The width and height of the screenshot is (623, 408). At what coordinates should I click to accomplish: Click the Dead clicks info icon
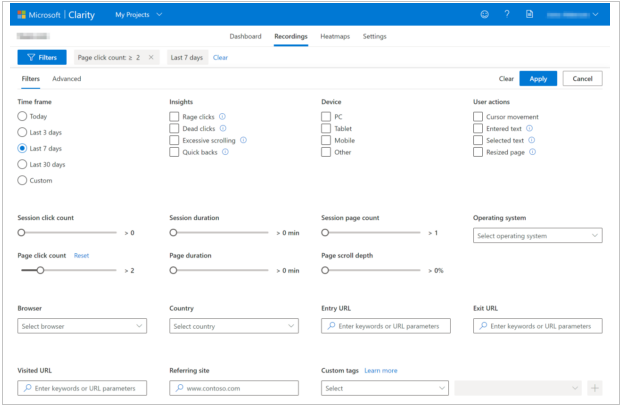pyautogui.click(x=223, y=128)
